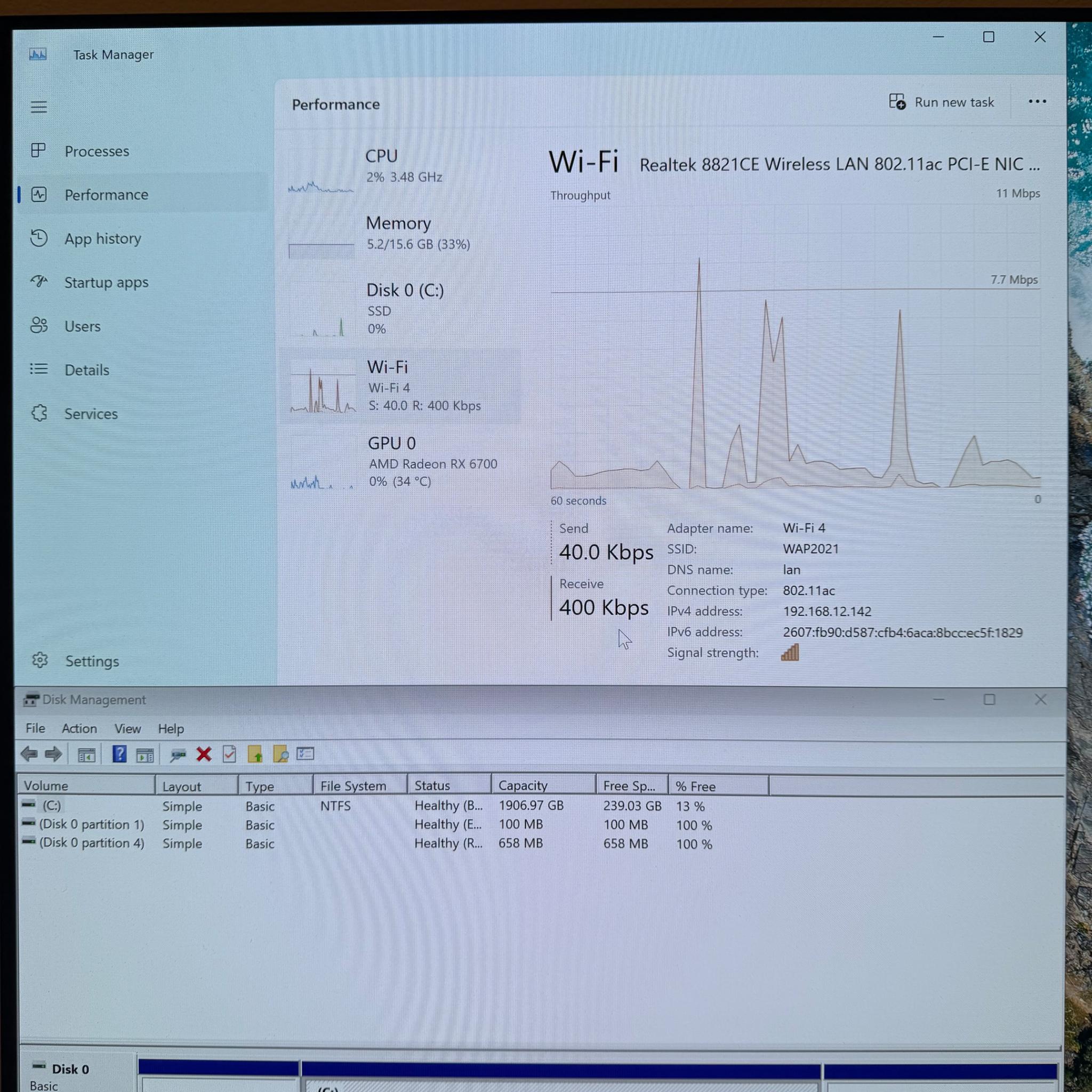
Task: Open Action menu in Disk Management
Action: [x=79, y=728]
